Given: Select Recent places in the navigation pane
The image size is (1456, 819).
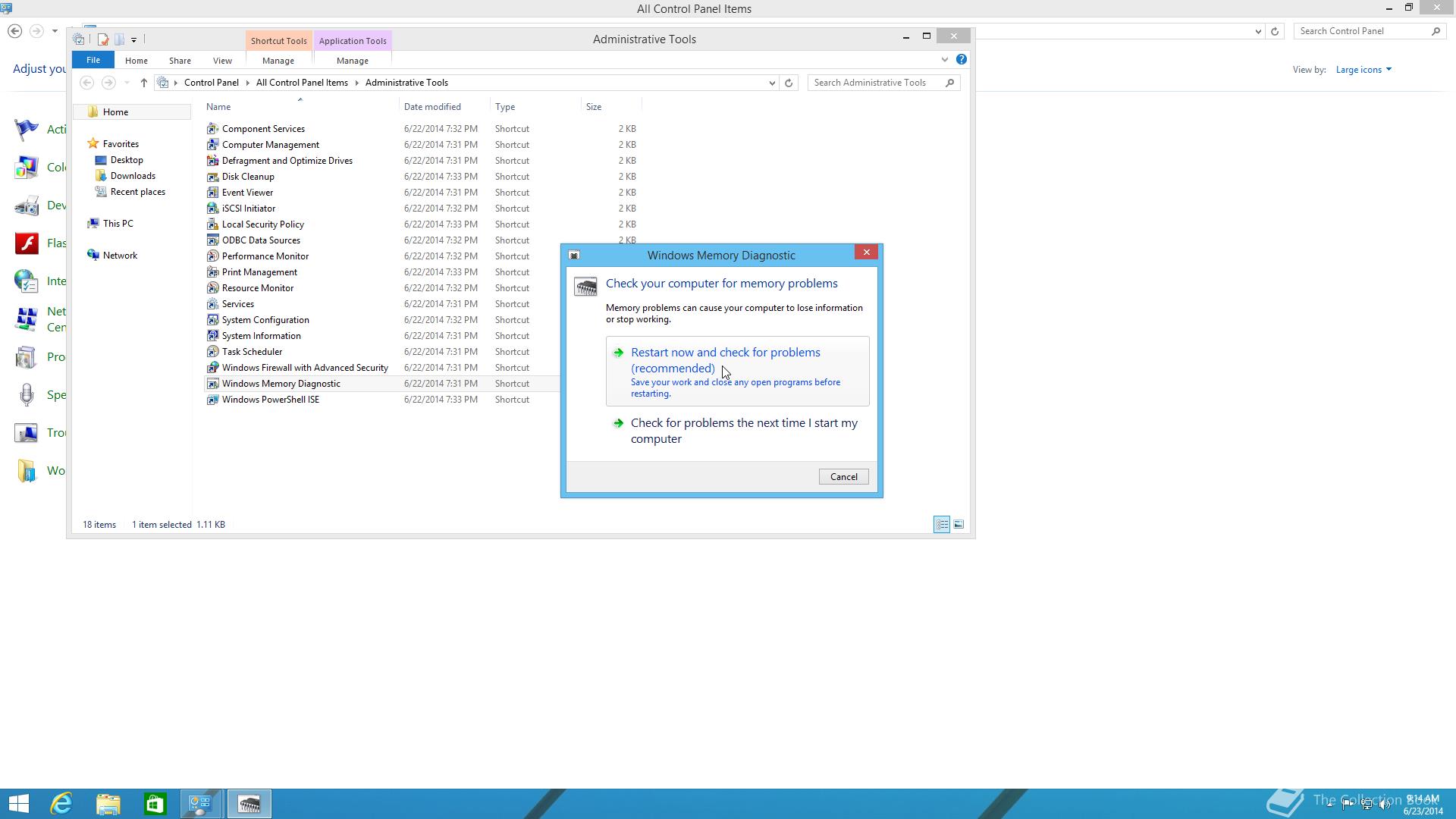Looking at the screenshot, I should [x=138, y=192].
